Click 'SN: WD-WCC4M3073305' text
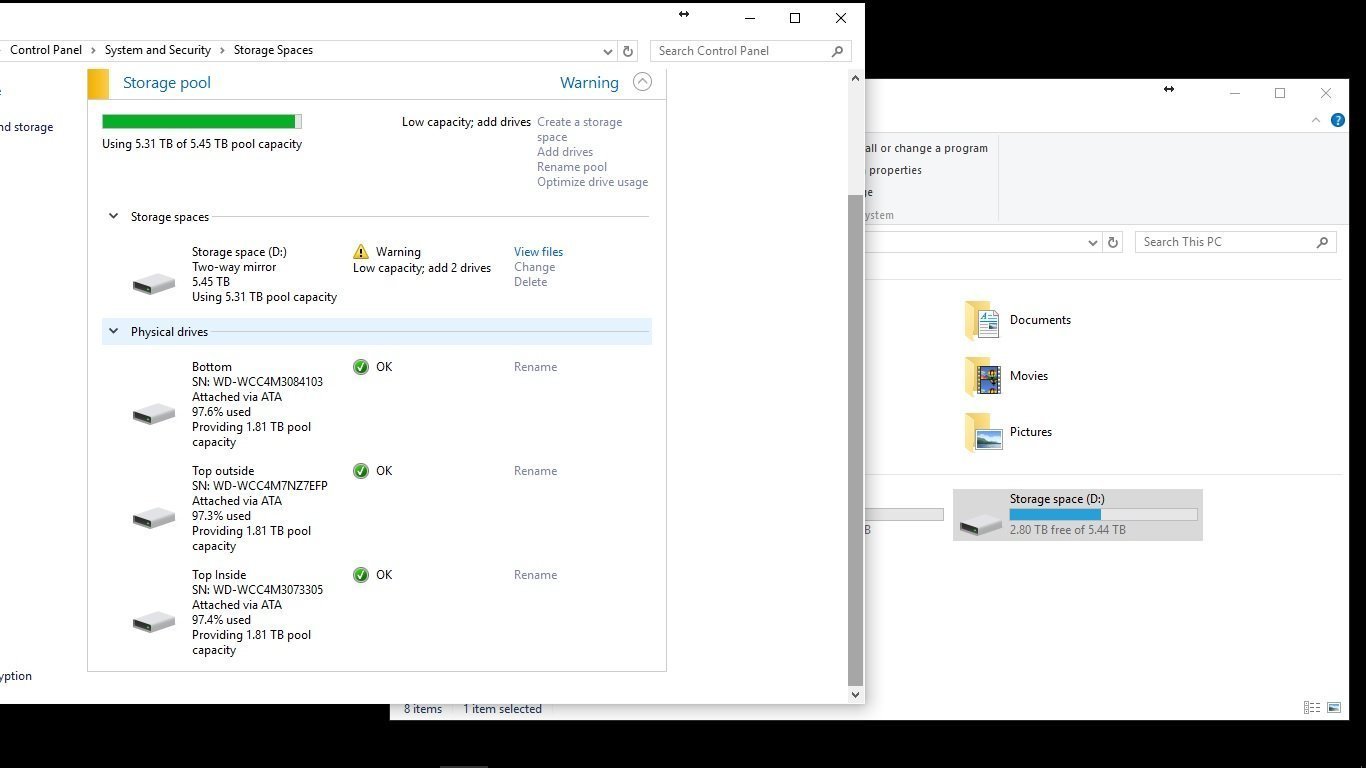 point(257,590)
